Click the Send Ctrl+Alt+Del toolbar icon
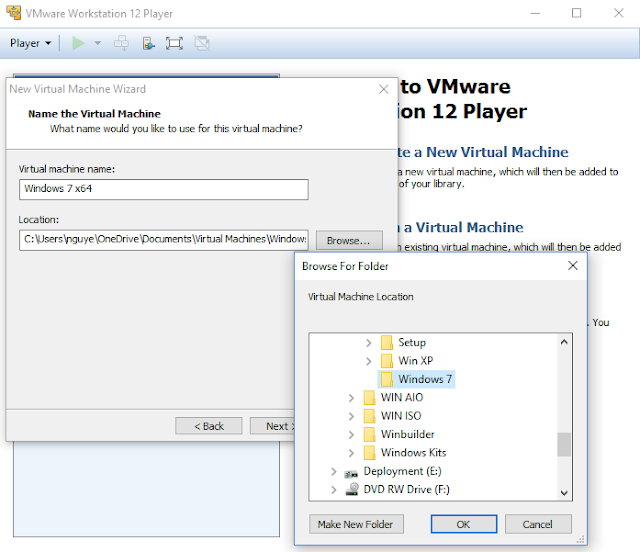The image size is (640, 552). pos(121,43)
